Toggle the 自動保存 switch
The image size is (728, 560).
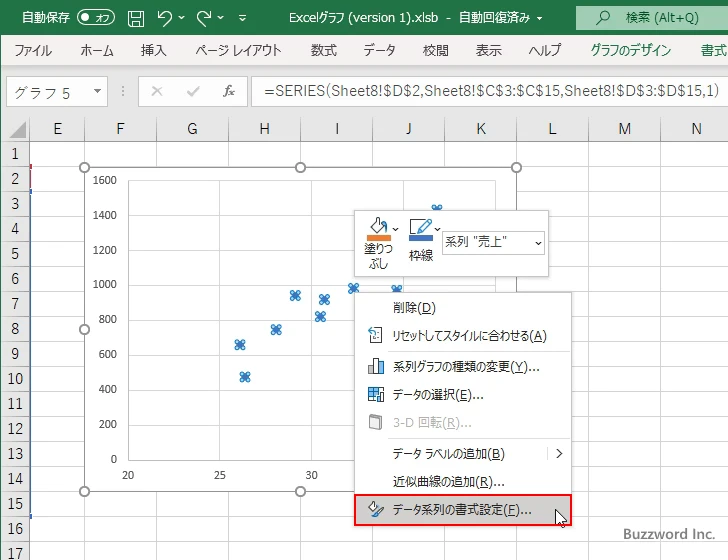[x=96, y=18]
